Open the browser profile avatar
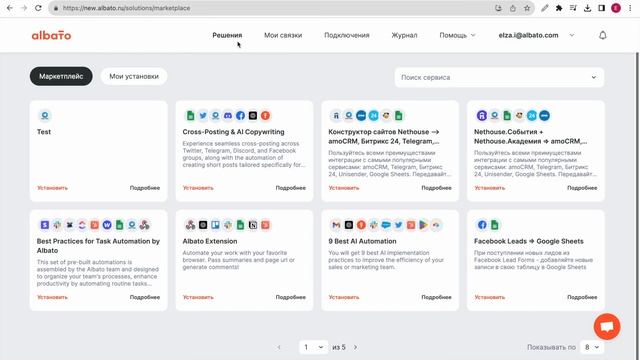 point(616,8)
